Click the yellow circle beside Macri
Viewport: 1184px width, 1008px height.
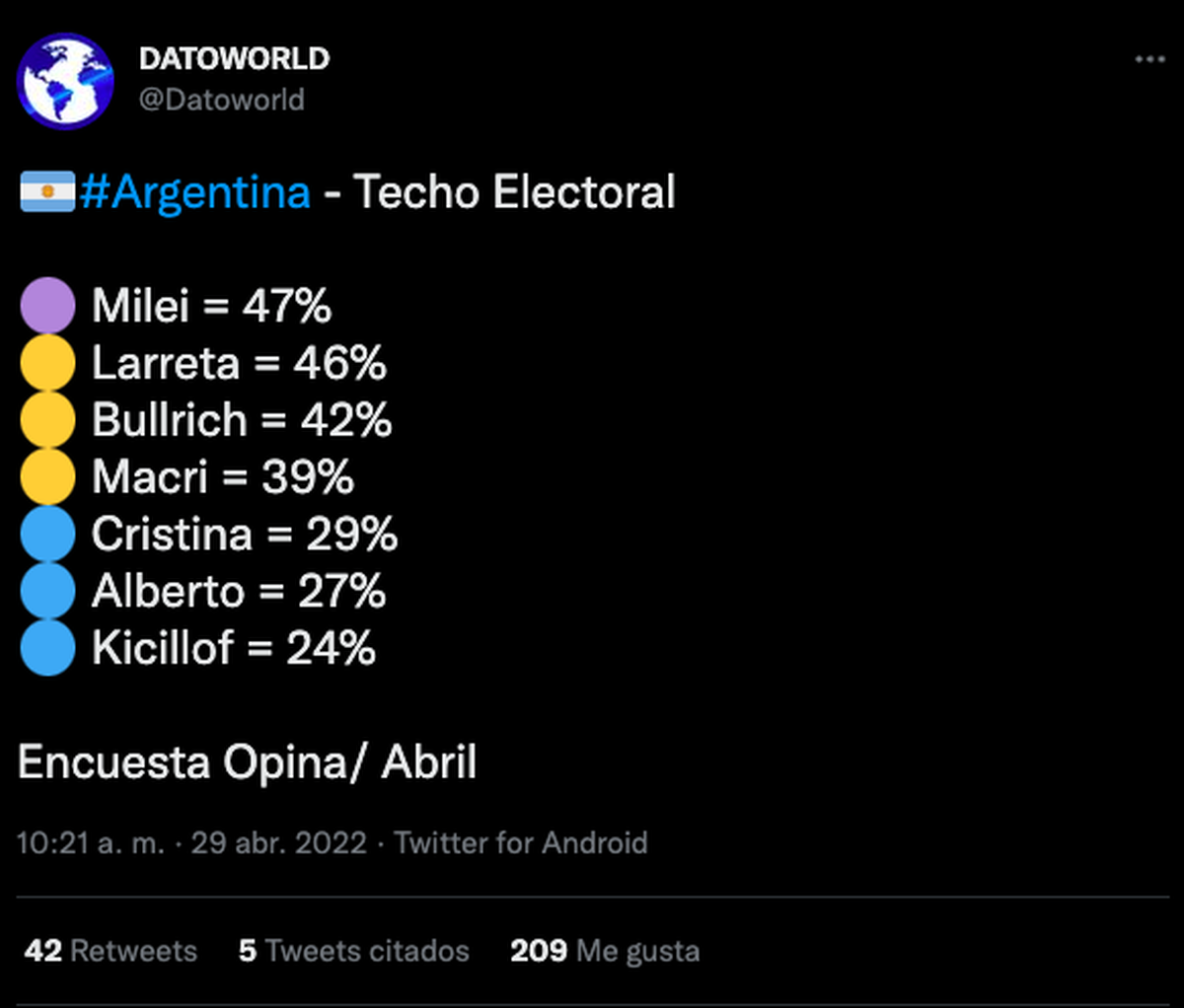click(x=47, y=476)
